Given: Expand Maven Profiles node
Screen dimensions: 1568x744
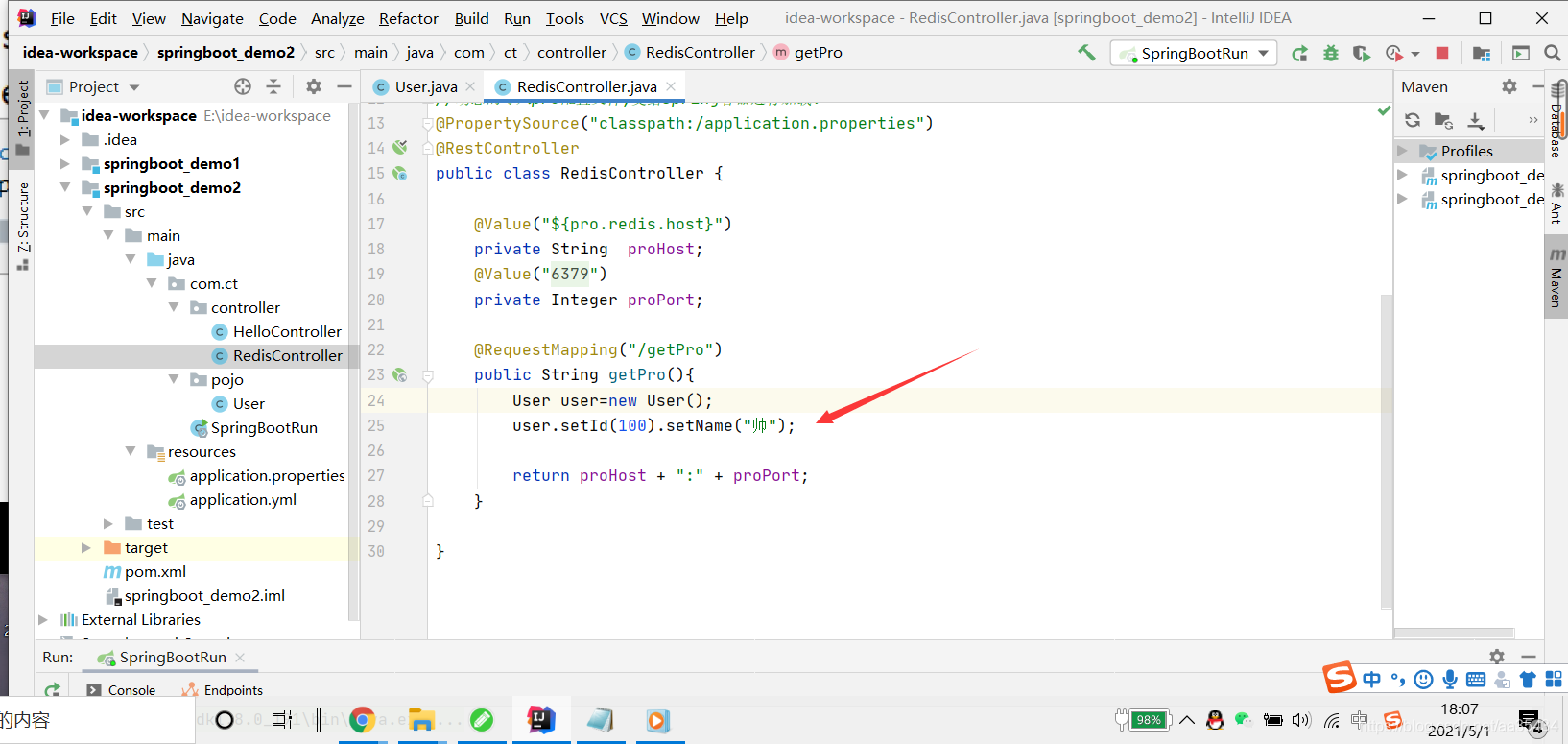Looking at the screenshot, I should click(x=1403, y=151).
